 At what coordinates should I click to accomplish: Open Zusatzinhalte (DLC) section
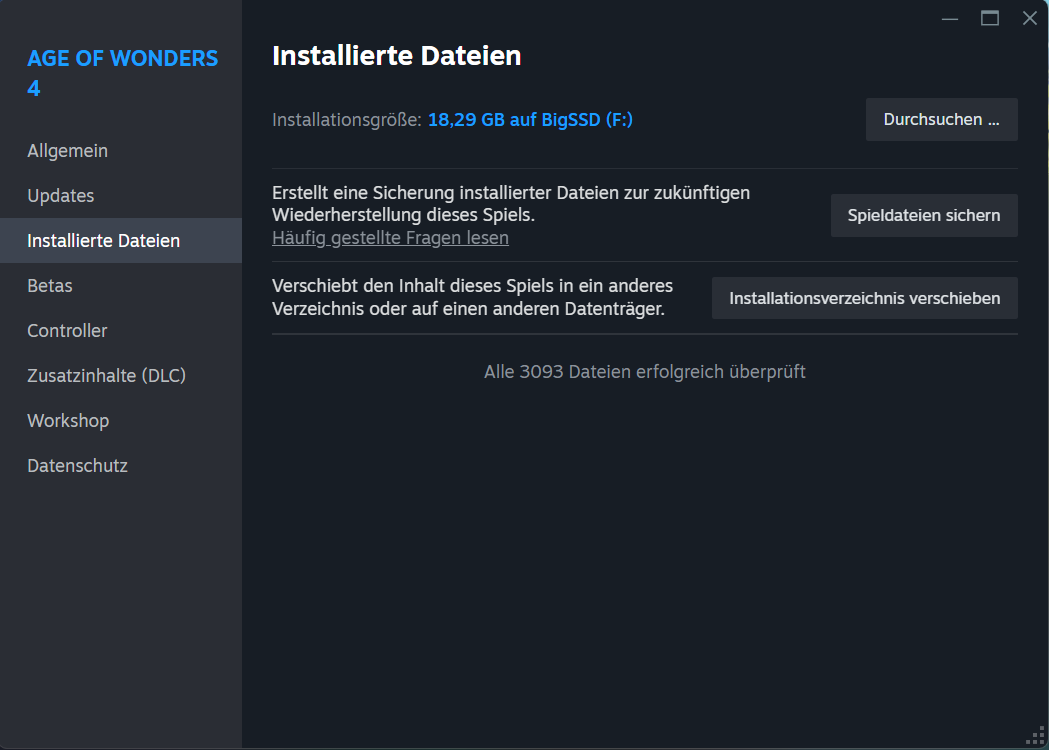point(120,375)
